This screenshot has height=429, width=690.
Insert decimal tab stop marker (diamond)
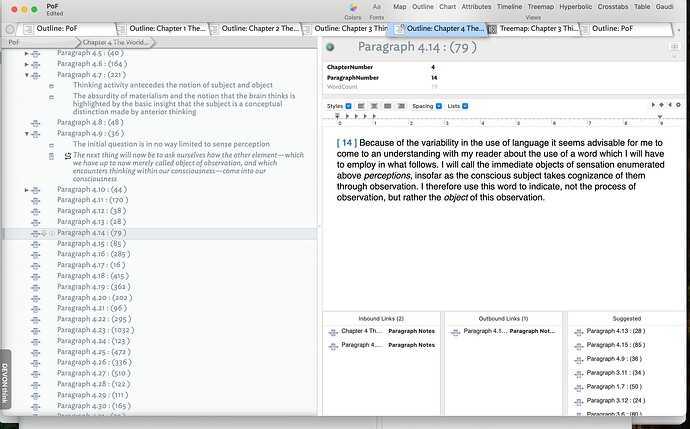tap(661, 105)
